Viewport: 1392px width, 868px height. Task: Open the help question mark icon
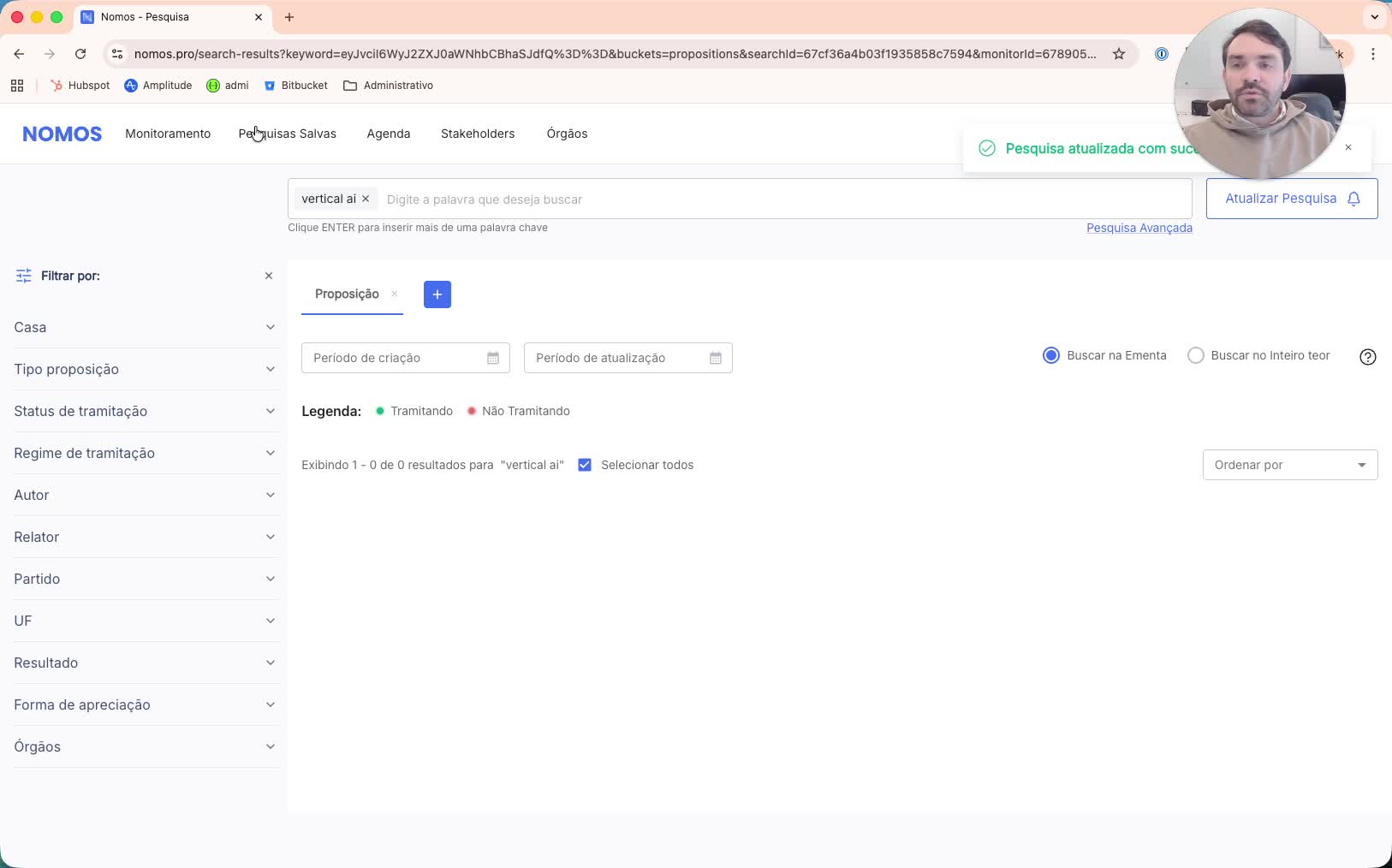point(1368,357)
